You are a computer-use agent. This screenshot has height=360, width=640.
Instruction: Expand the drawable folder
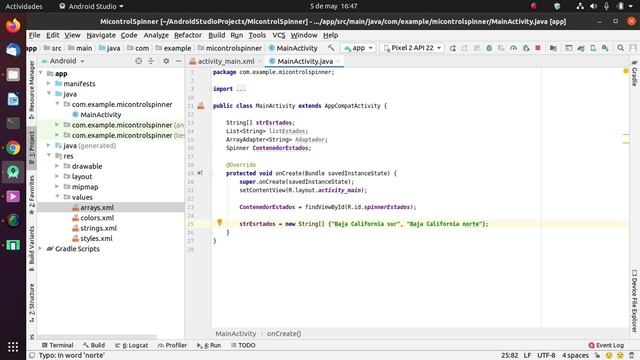[57, 166]
